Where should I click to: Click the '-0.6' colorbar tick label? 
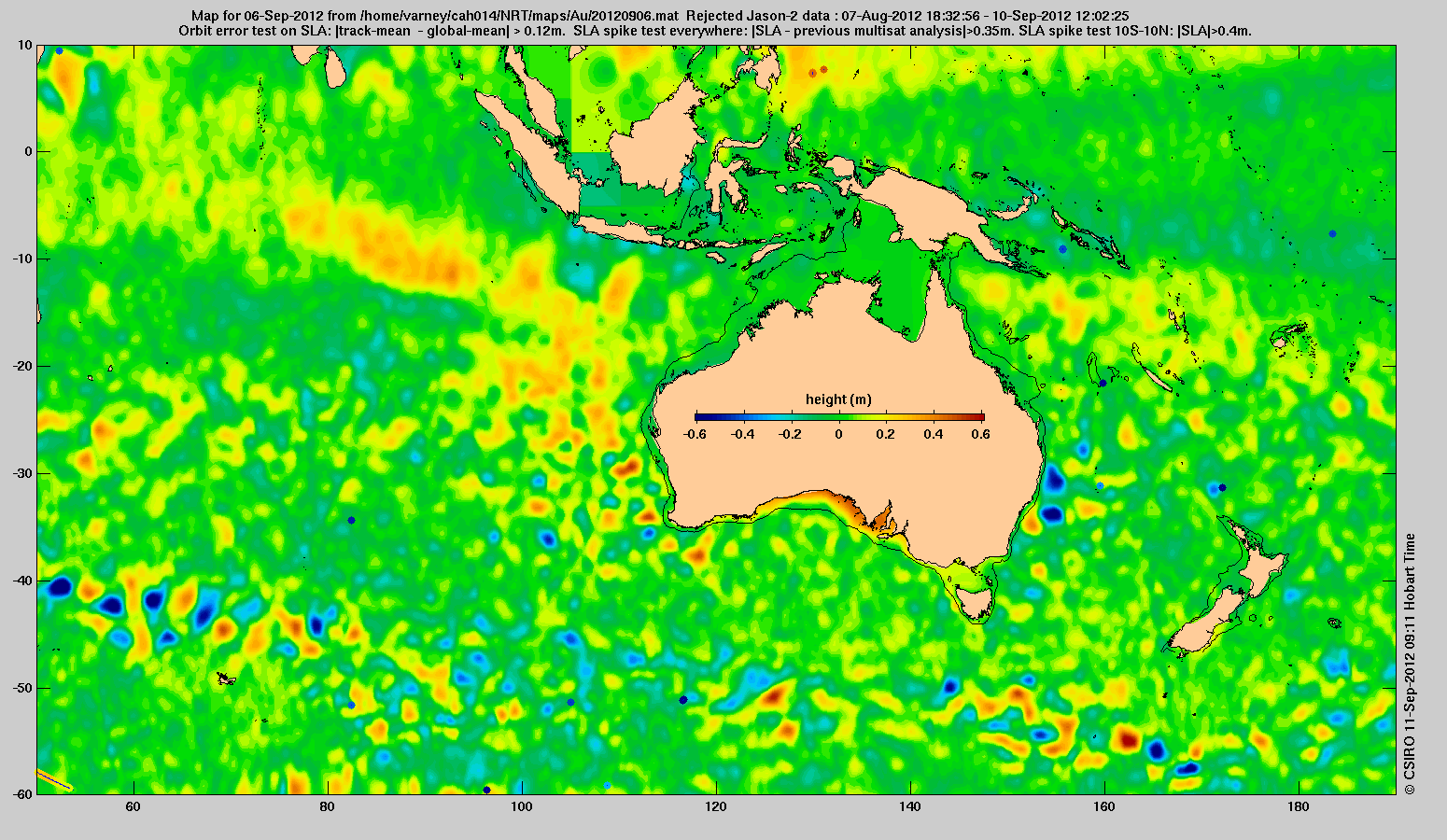click(694, 434)
